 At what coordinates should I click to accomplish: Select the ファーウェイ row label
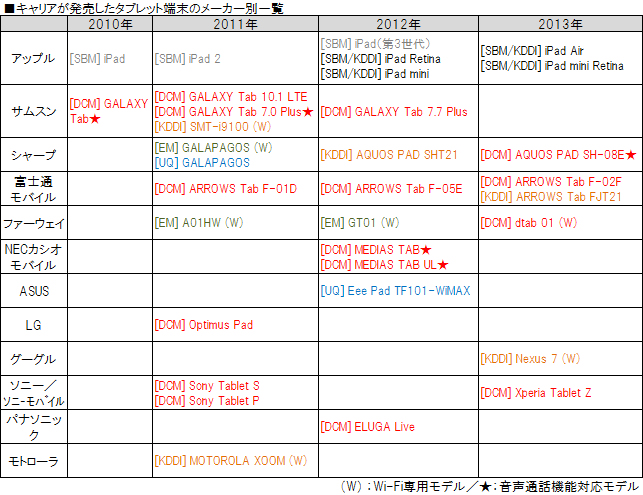point(34,223)
